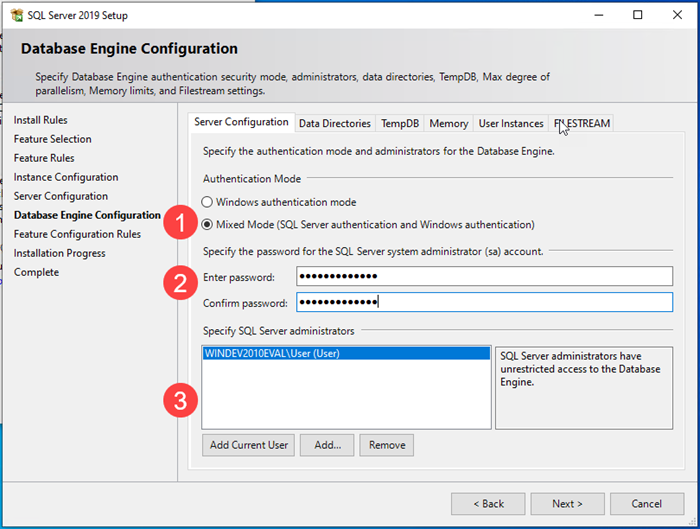Click the Add... button
Screen dimensions: 700x529
tap(327, 445)
